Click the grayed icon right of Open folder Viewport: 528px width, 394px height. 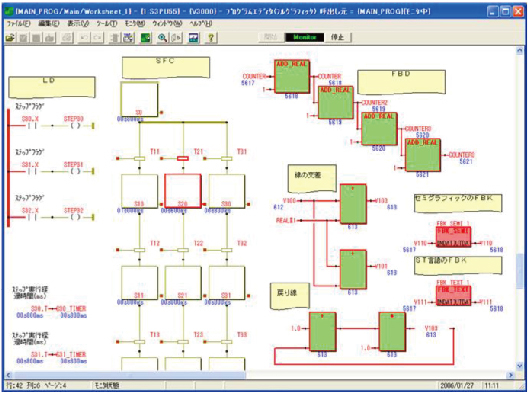(23, 37)
